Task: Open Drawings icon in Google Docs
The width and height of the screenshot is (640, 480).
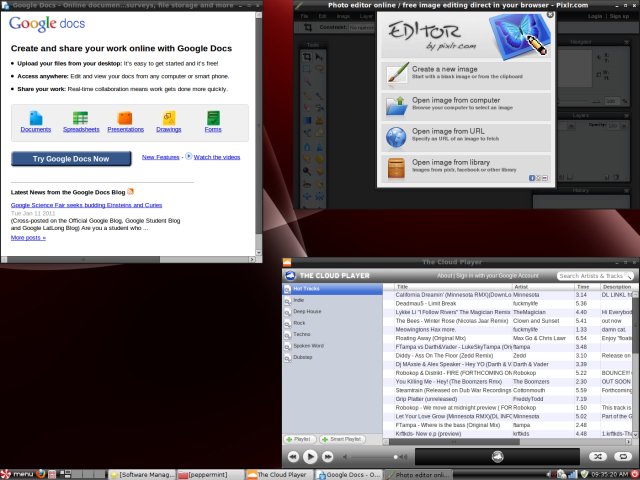Action: (x=169, y=118)
